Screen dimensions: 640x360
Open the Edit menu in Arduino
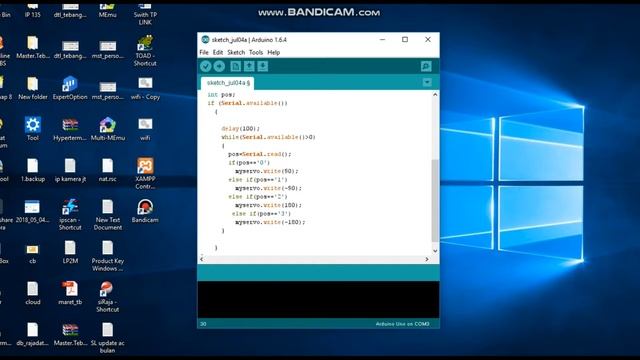[218, 52]
